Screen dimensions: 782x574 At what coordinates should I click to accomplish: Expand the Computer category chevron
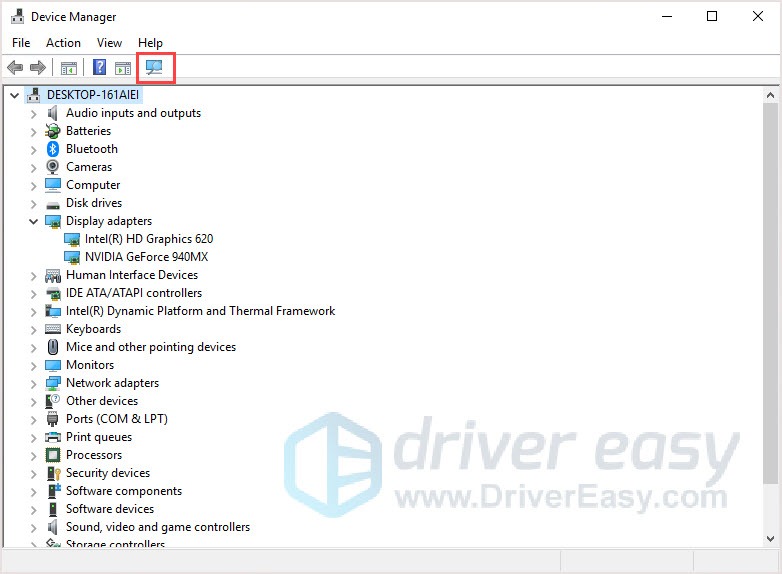click(x=33, y=186)
